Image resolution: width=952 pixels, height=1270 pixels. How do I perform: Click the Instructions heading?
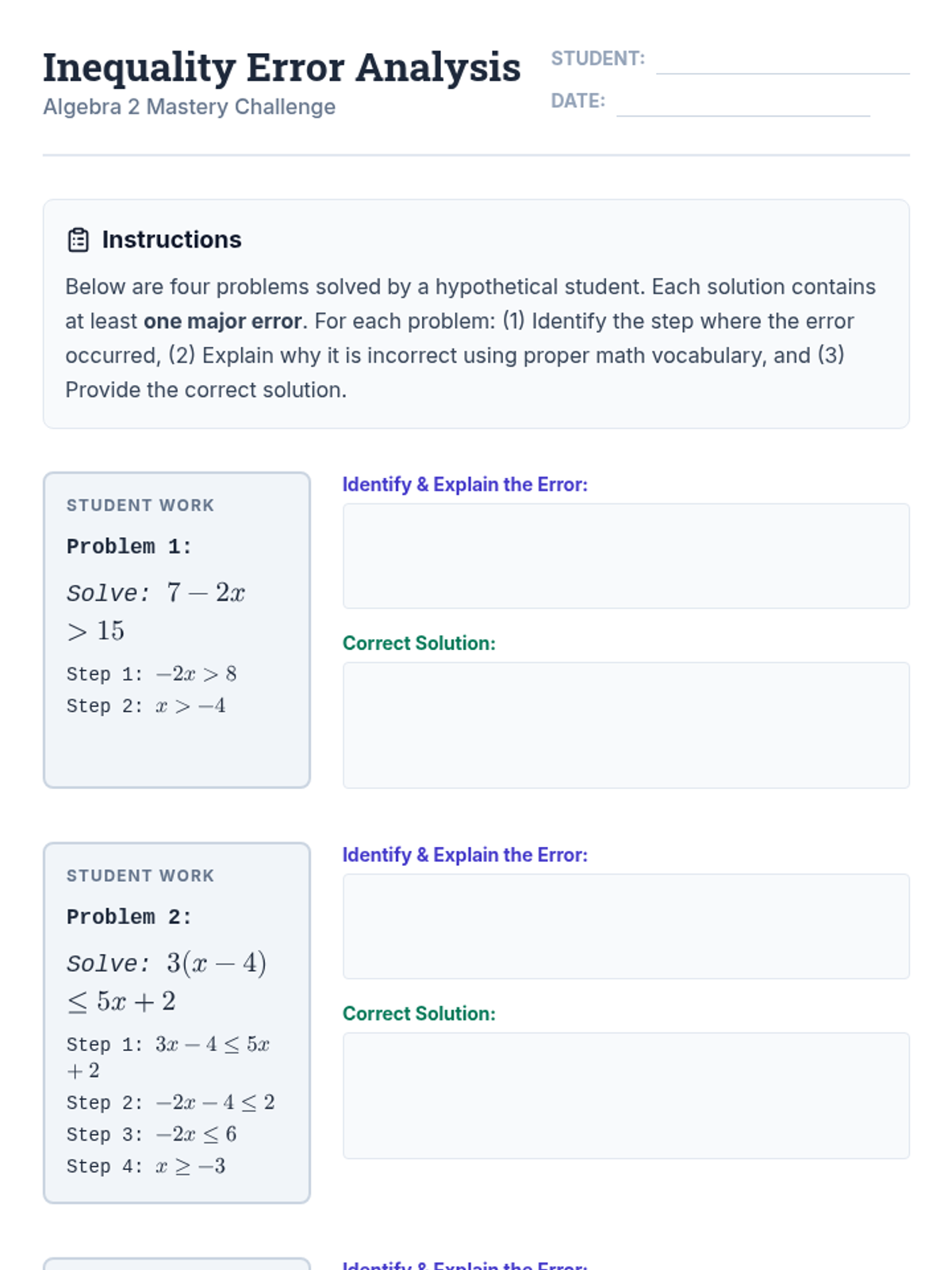coord(171,240)
